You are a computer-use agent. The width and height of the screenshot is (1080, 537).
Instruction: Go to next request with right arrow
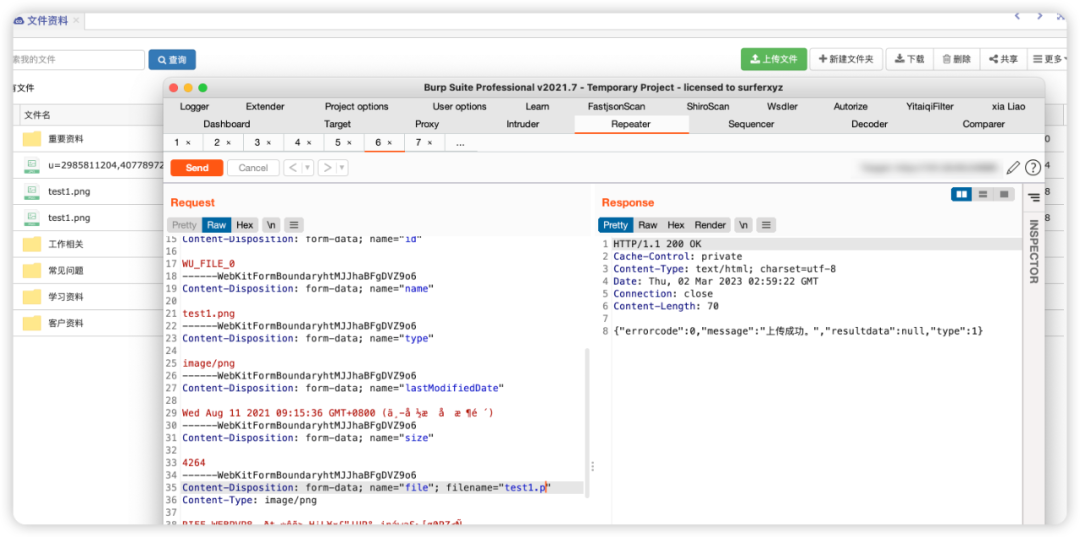click(x=327, y=168)
